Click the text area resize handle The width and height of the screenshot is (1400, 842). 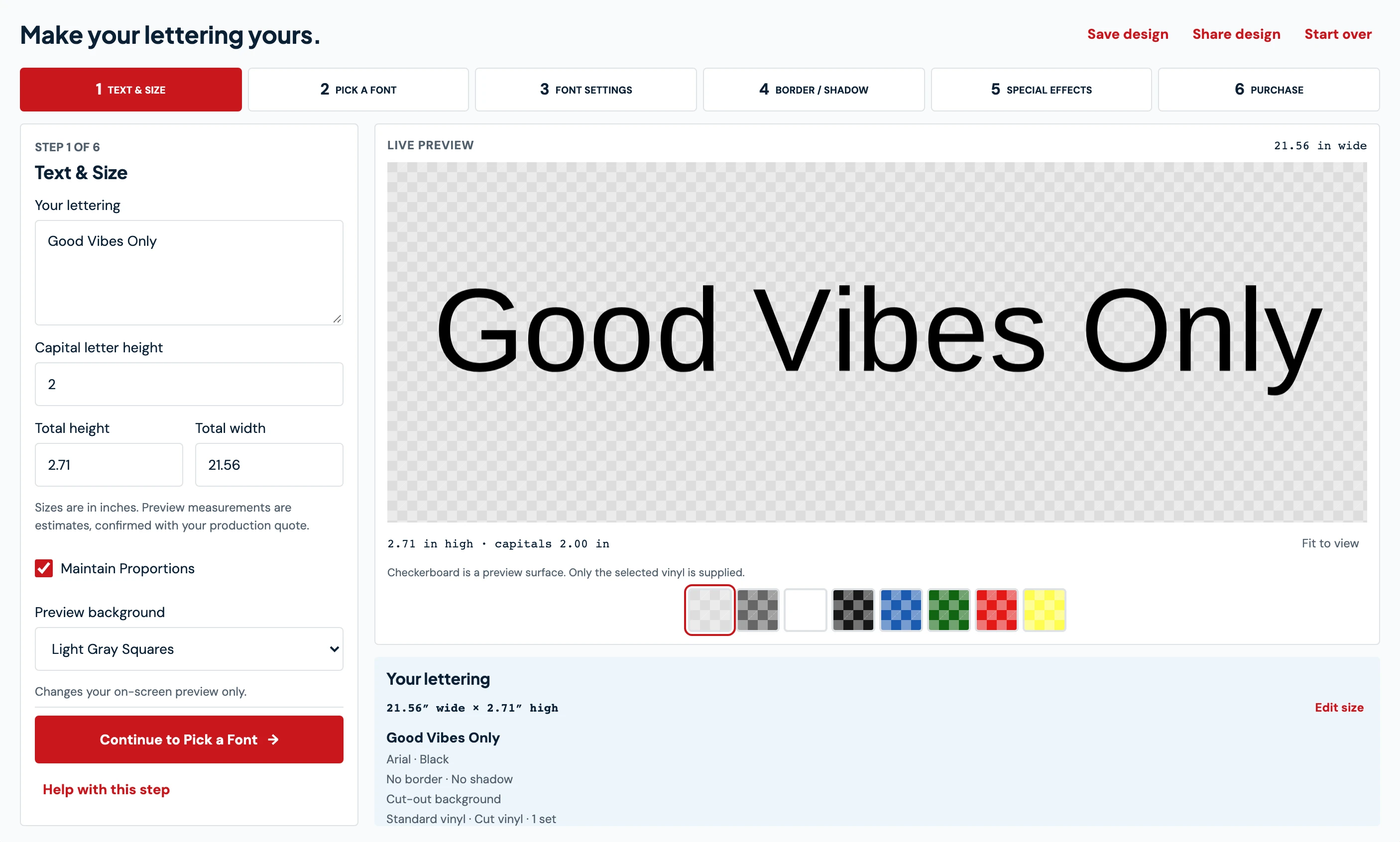tap(337, 319)
